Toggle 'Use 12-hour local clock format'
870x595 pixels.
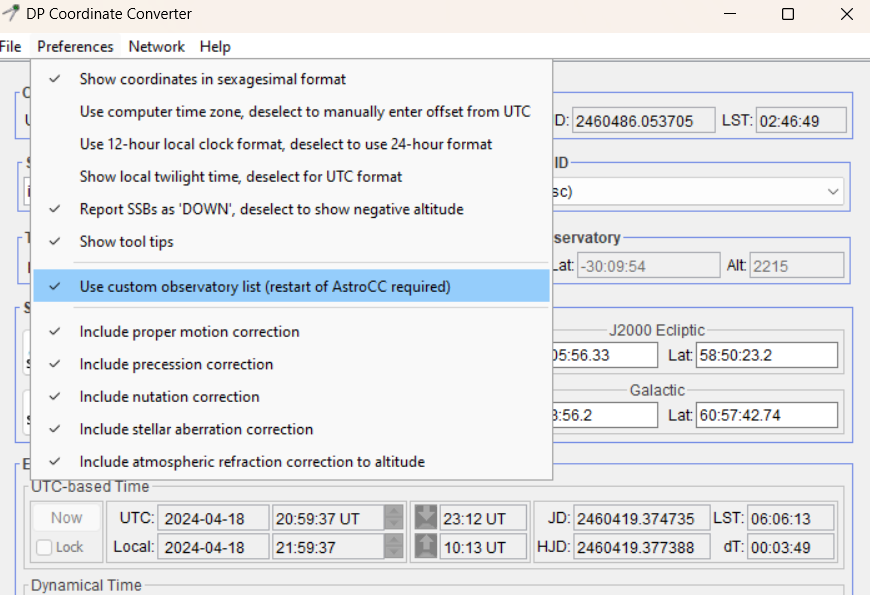coord(285,144)
